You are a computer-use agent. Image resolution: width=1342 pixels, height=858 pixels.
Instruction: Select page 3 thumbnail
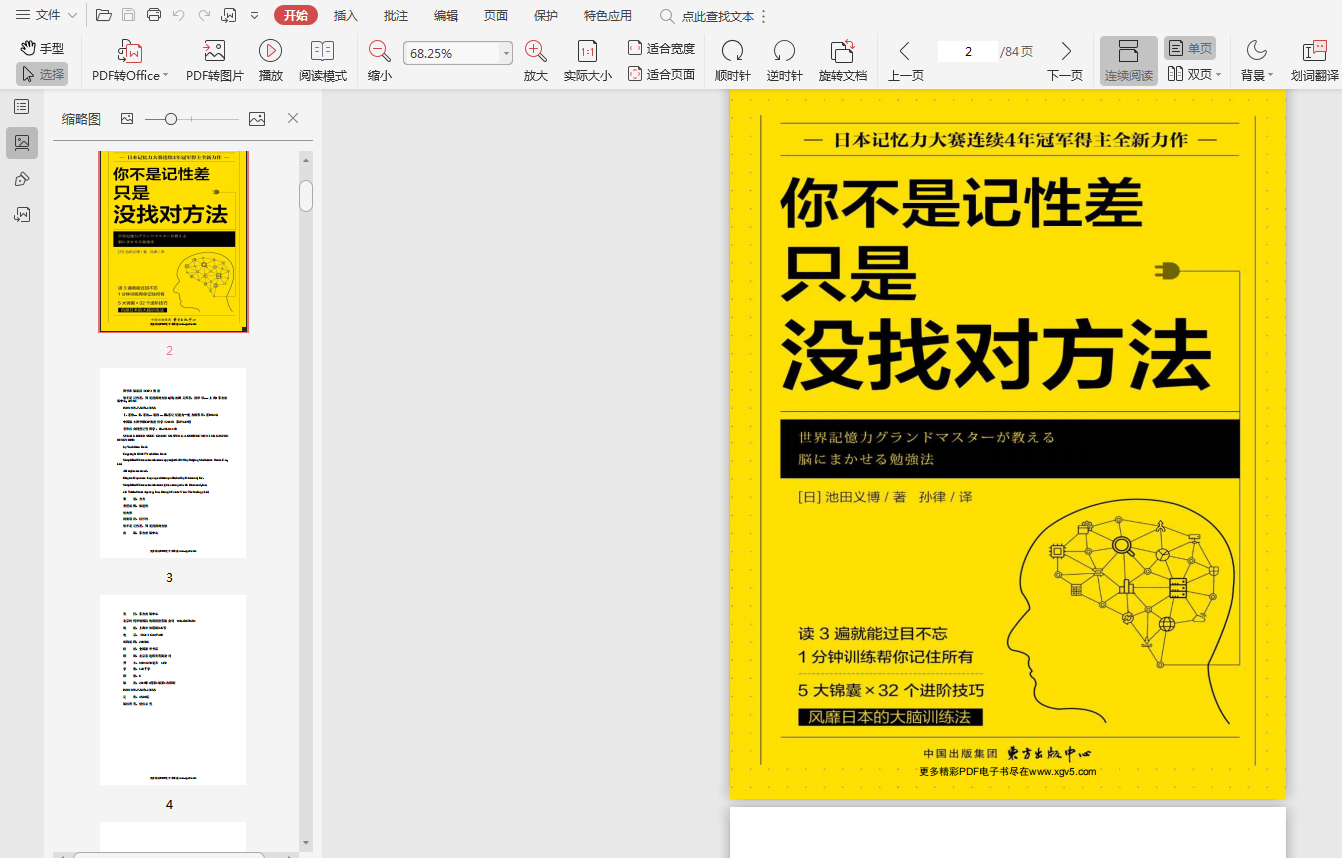coord(172,462)
